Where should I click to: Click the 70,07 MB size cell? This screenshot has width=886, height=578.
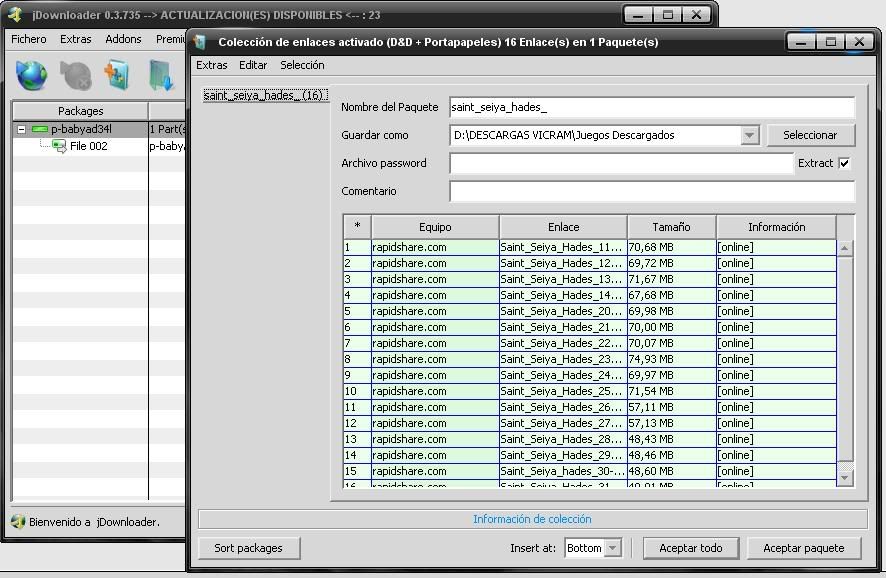(x=671, y=343)
